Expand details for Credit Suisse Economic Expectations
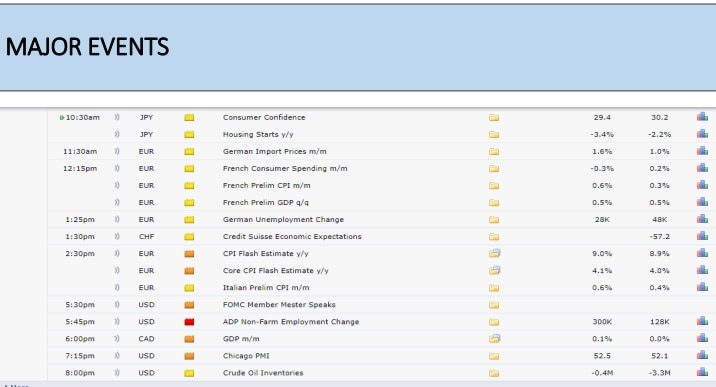The image size is (716, 387). click(494, 237)
